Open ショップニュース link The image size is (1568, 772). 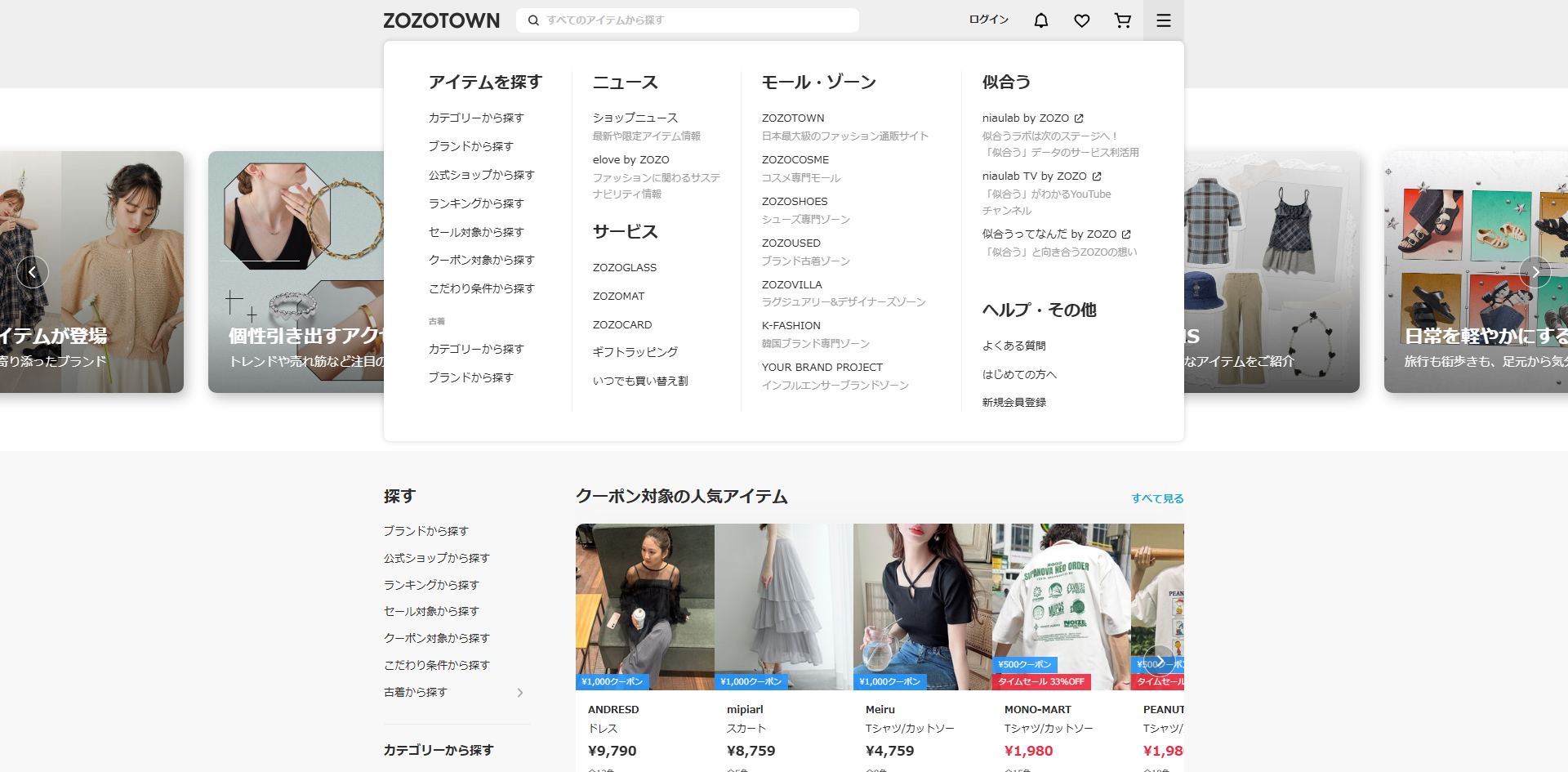(x=635, y=118)
